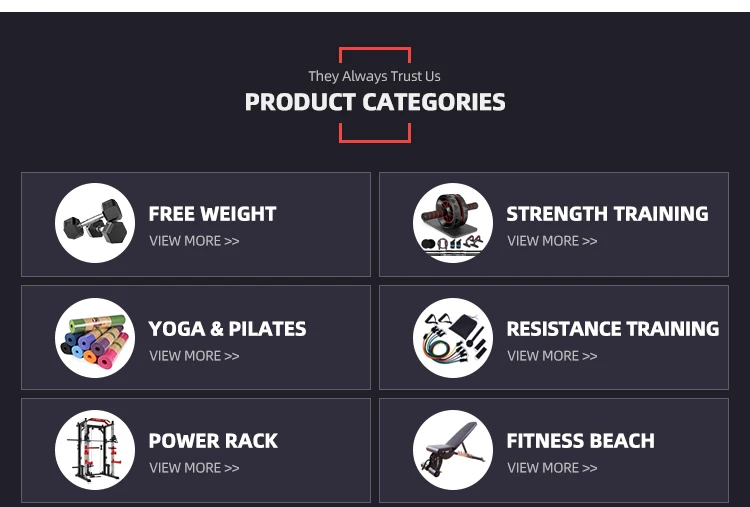Select the STRENGTH TRAINING category title
Viewport: 750px width, 507px height.
point(607,214)
